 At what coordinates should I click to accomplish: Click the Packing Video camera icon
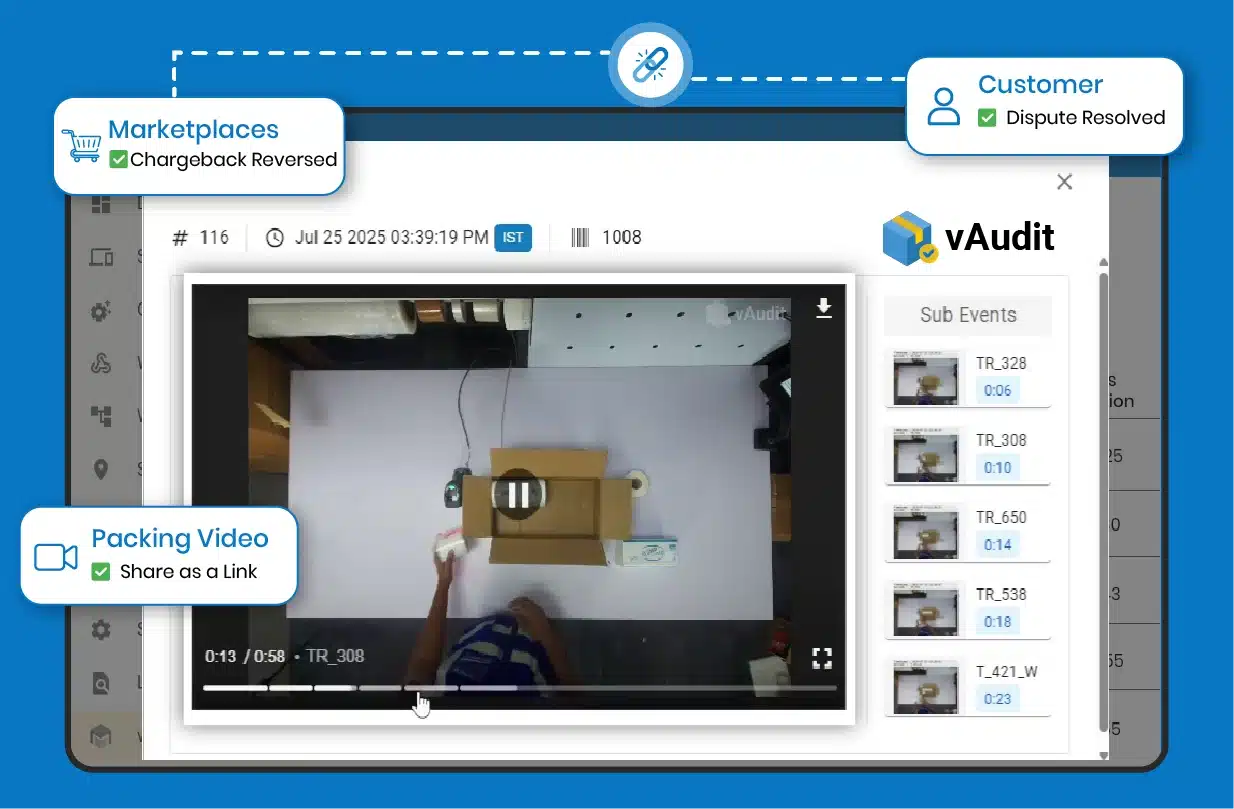pos(56,557)
